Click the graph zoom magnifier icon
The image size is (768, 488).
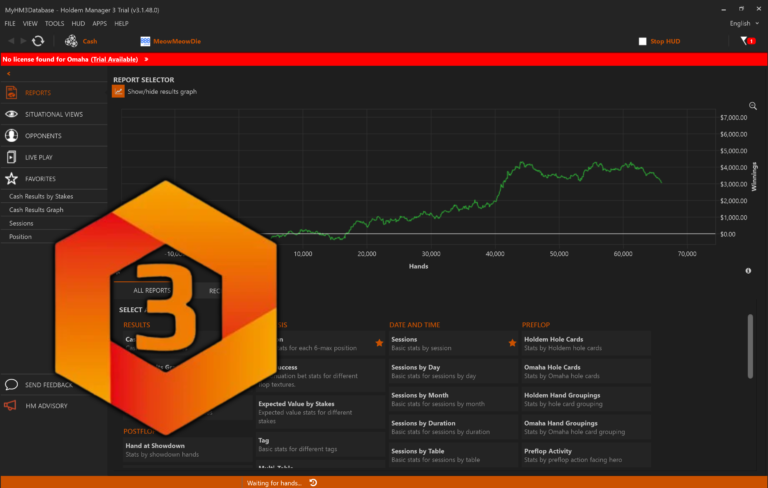pyautogui.click(x=753, y=106)
